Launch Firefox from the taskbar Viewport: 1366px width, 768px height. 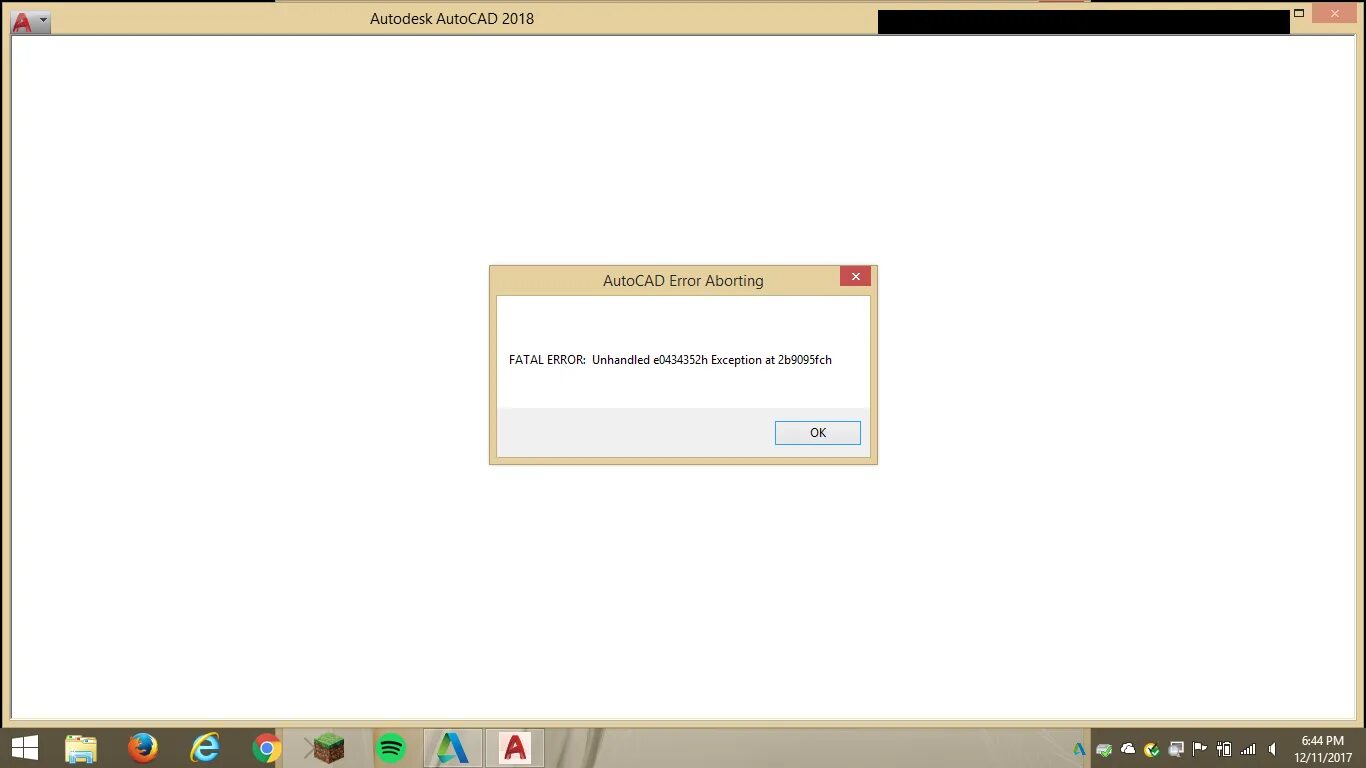point(143,748)
